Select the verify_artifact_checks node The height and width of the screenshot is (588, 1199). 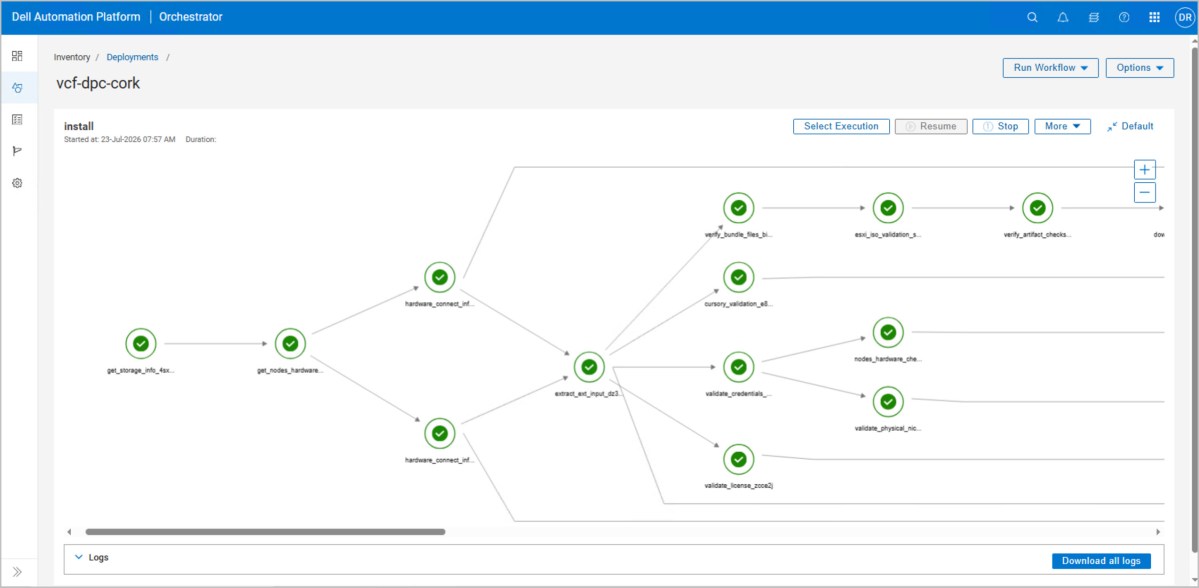(x=1038, y=208)
